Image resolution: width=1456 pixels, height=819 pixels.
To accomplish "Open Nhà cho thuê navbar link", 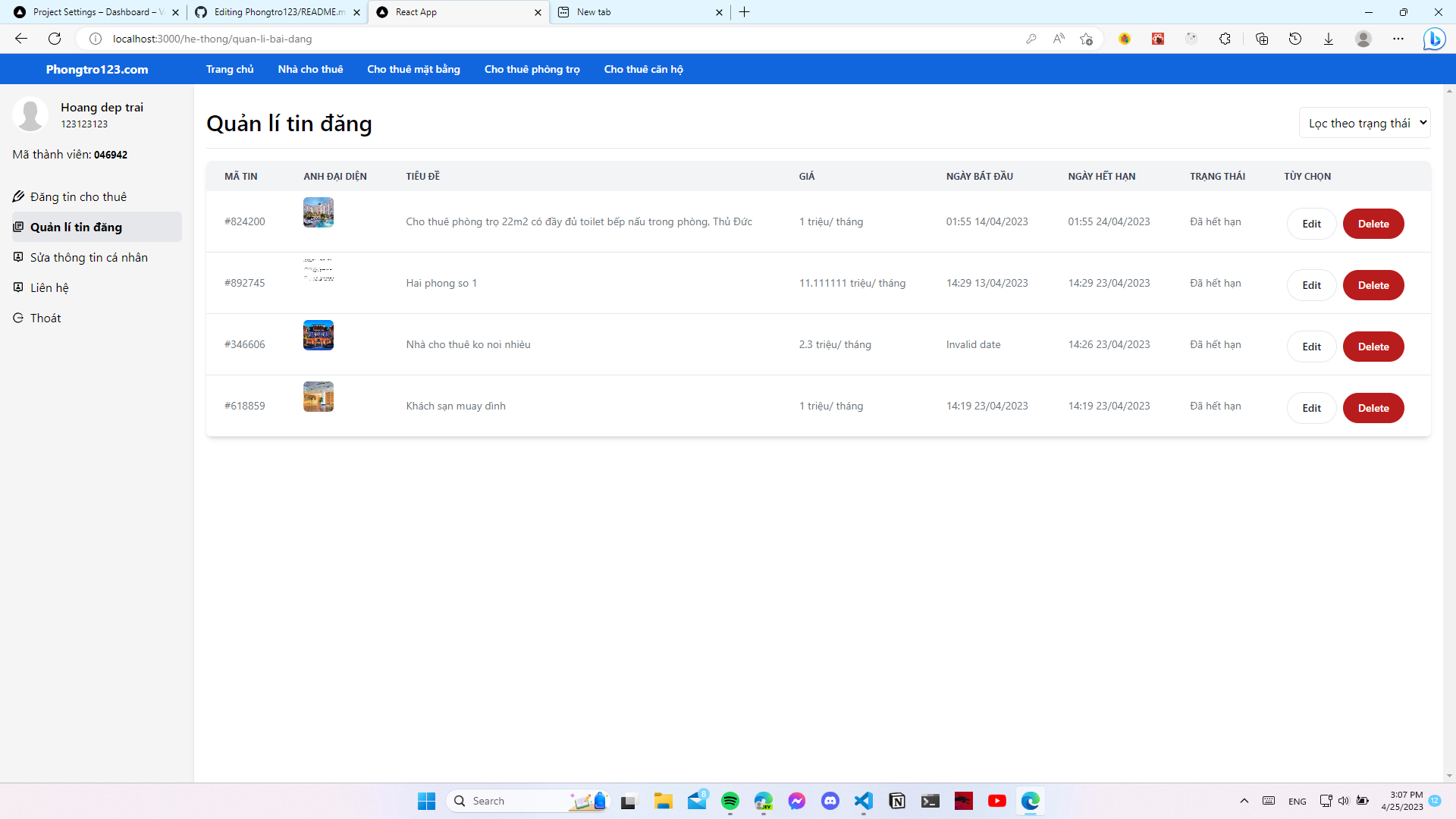I will coord(310,69).
